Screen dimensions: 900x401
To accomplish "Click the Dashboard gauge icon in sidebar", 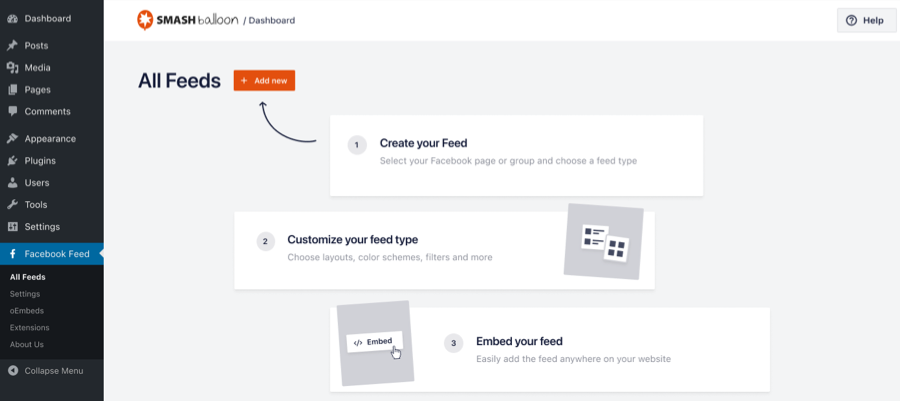I will [12, 19].
